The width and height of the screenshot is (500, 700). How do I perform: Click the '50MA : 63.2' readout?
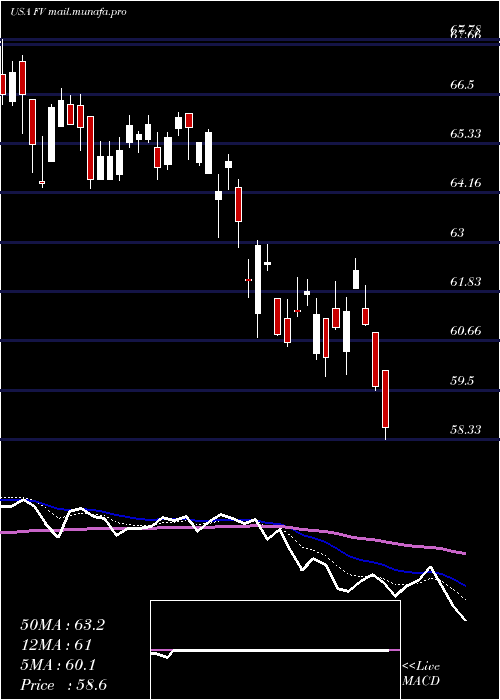62,625
